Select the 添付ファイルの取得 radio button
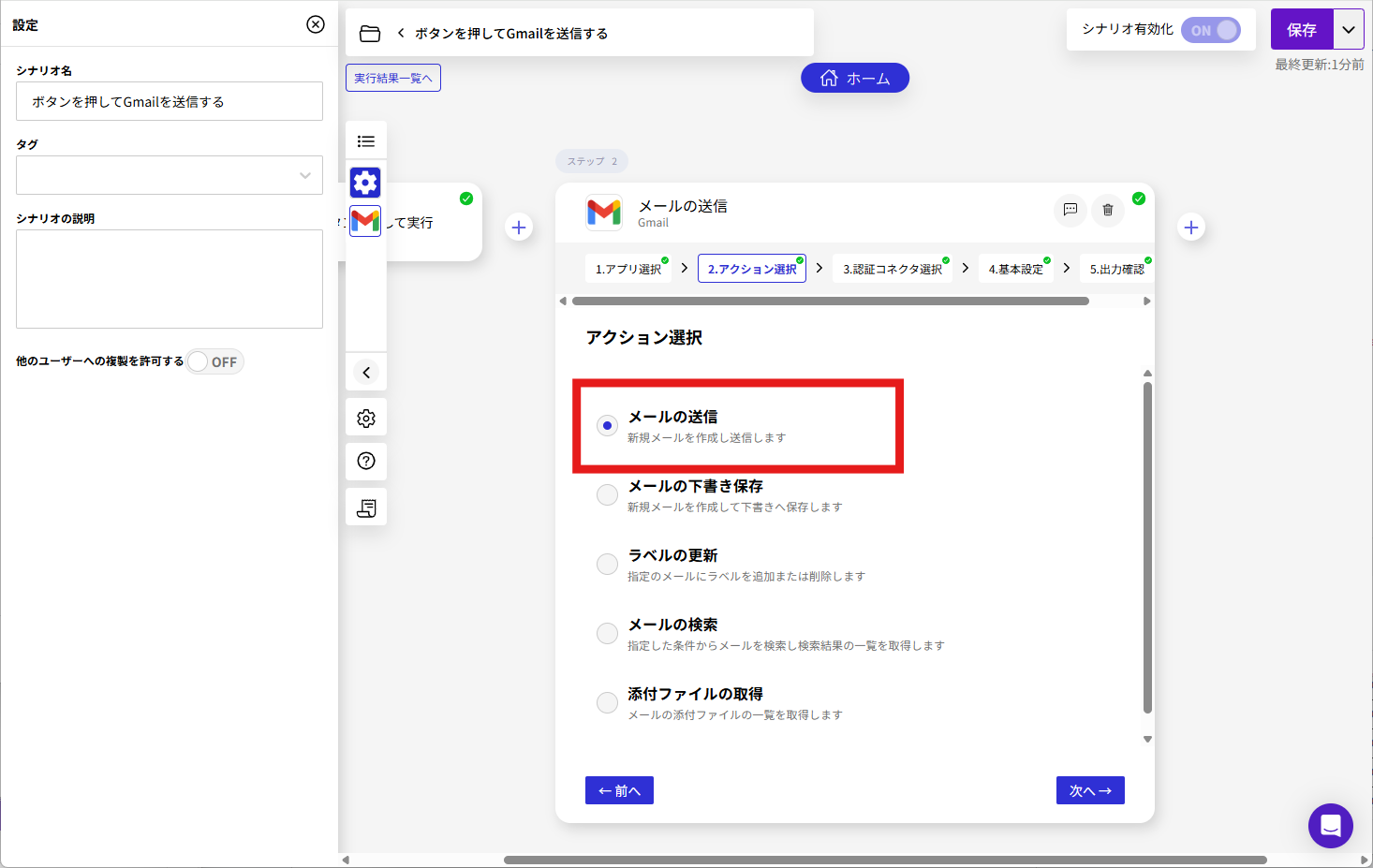Screen dimensions: 1373x868 click(607, 702)
